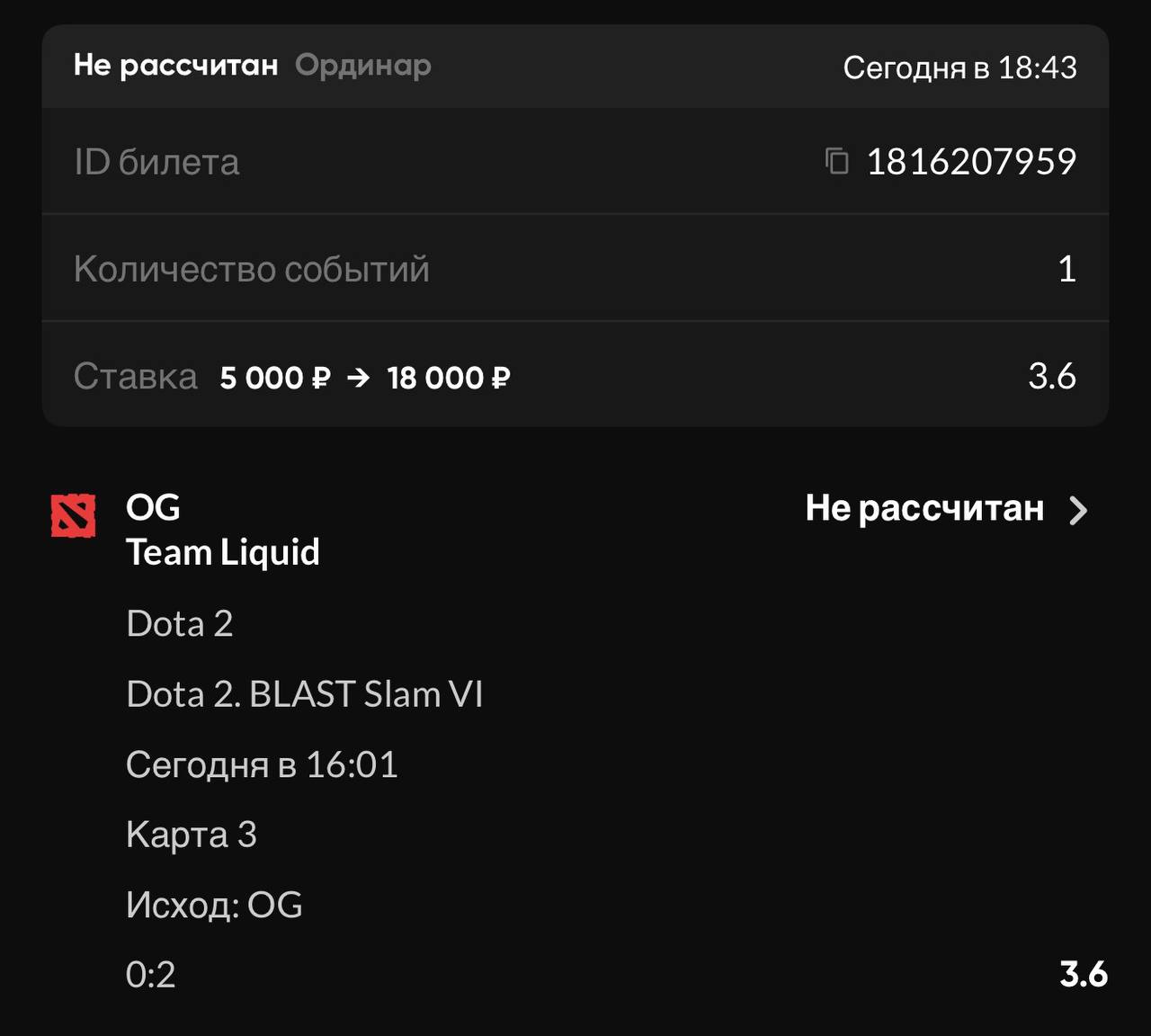The image size is (1151, 1036).
Task: Expand event details with the right chevron
Action: (x=1078, y=511)
